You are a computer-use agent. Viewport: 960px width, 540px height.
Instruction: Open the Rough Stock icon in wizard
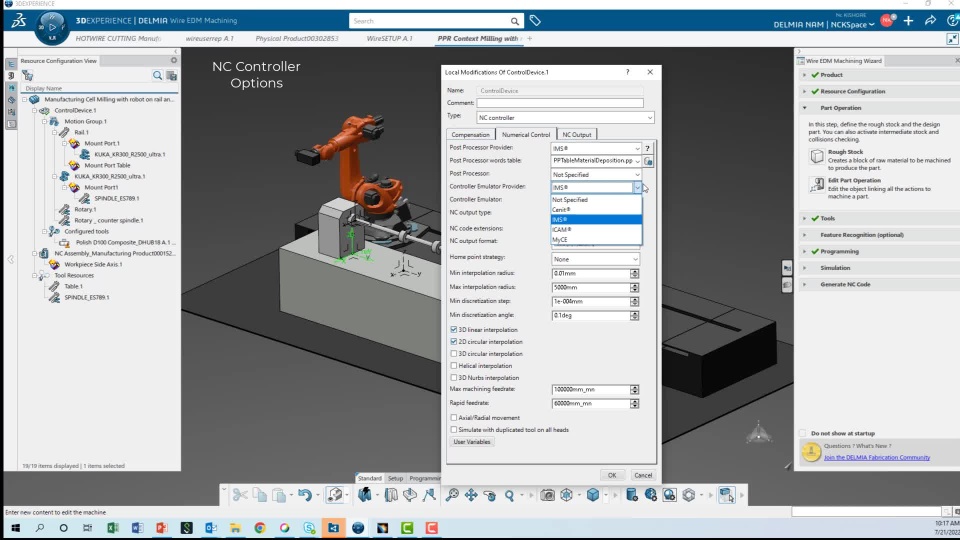click(817, 156)
